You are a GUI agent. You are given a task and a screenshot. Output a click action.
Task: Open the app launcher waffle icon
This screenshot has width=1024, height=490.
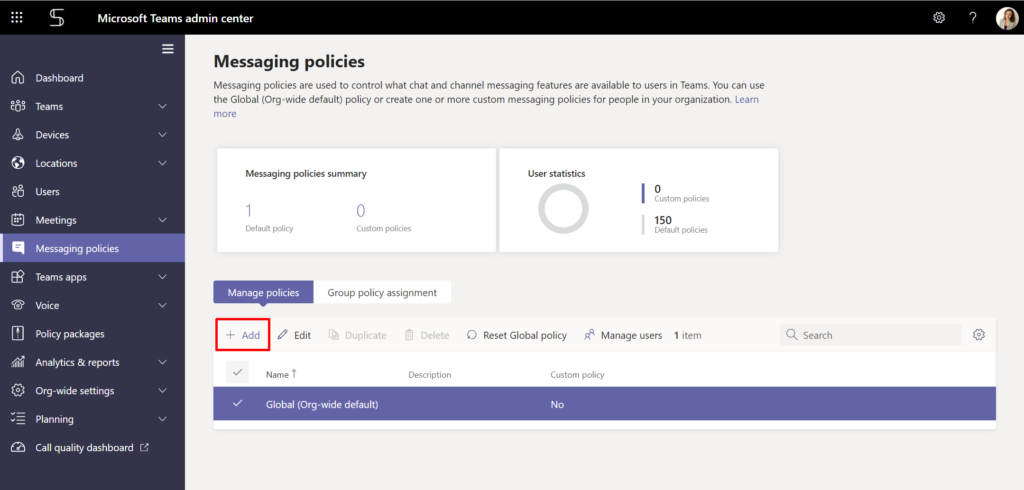17,18
